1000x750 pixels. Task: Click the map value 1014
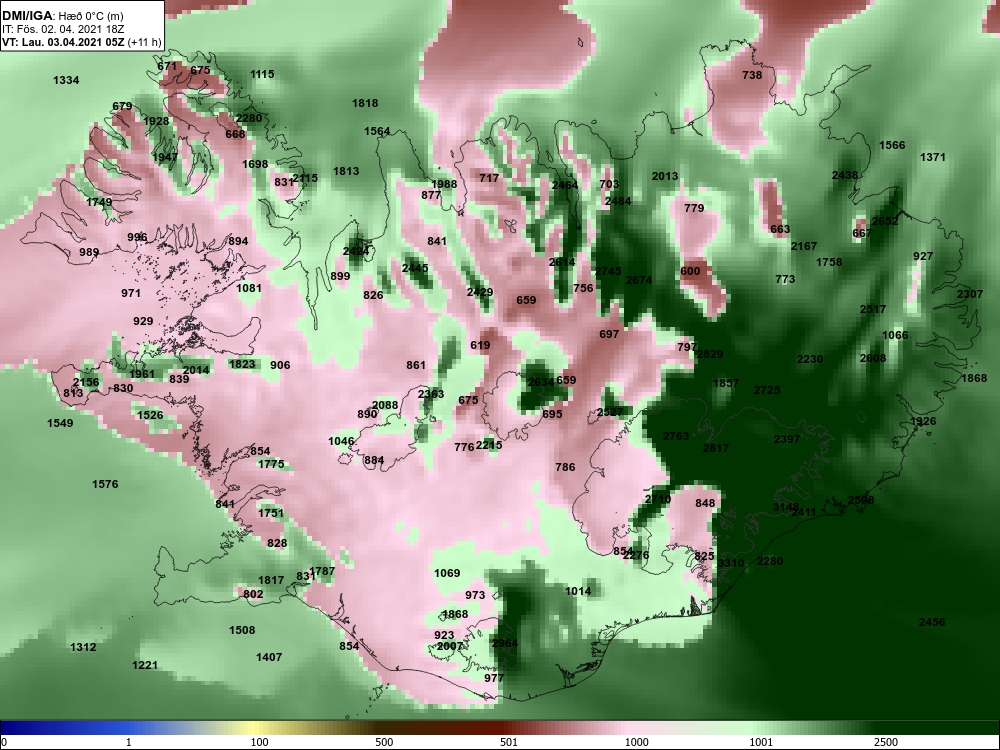click(x=578, y=592)
